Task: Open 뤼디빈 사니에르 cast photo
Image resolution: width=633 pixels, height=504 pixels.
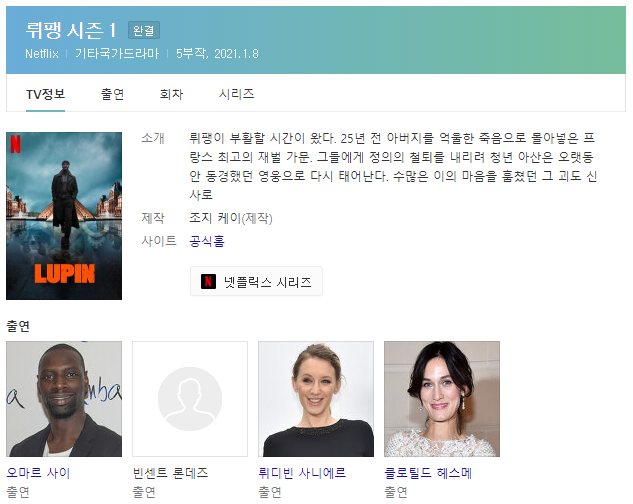Action: [316, 399]
